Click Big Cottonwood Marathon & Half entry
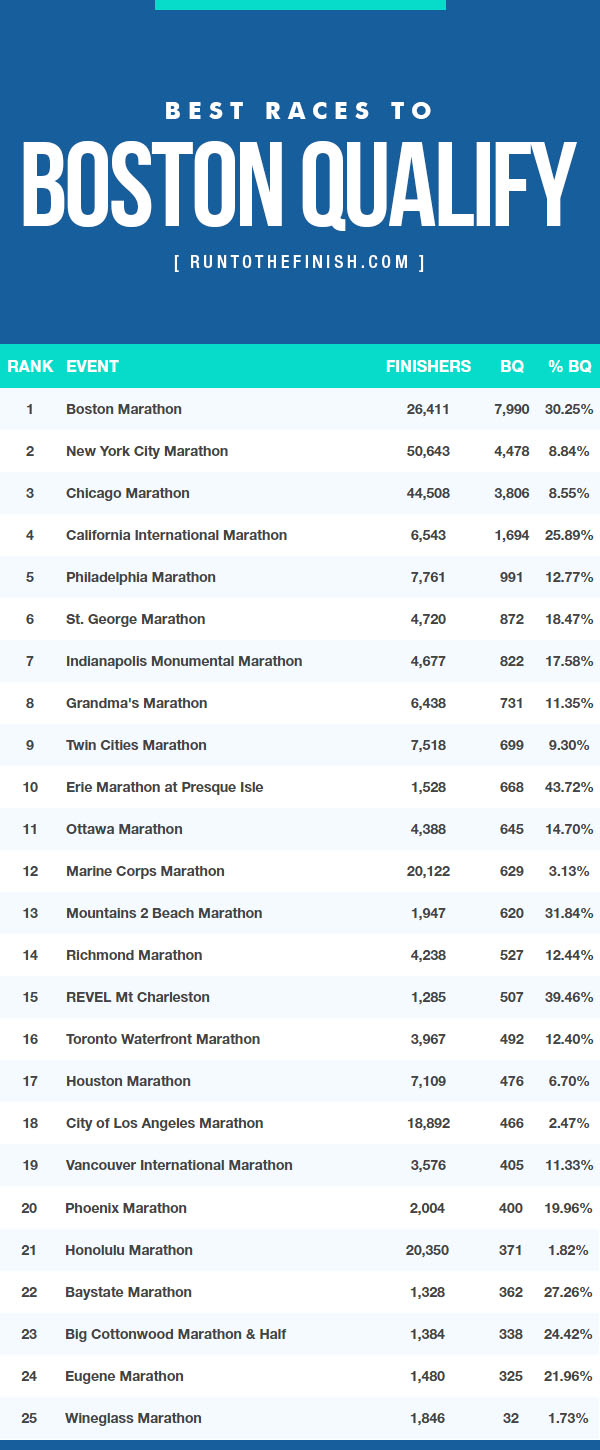 (176, 1334)
